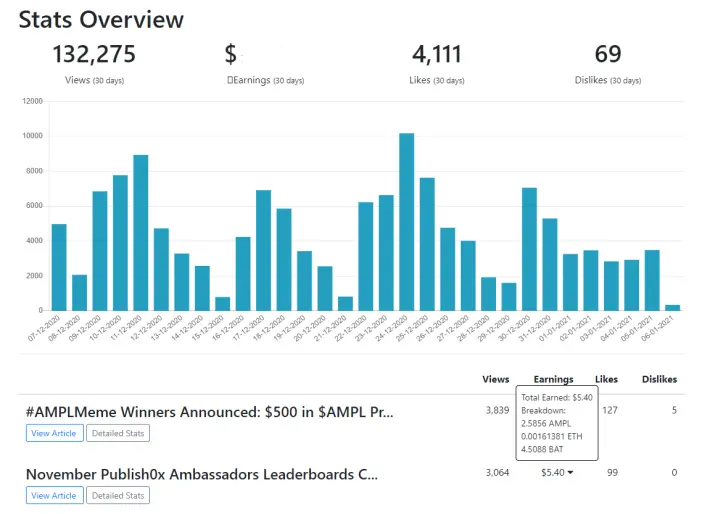This screenshot has height=514, width=702.
Task: Click the 69 dislikes total
Action: pos(608,54)
